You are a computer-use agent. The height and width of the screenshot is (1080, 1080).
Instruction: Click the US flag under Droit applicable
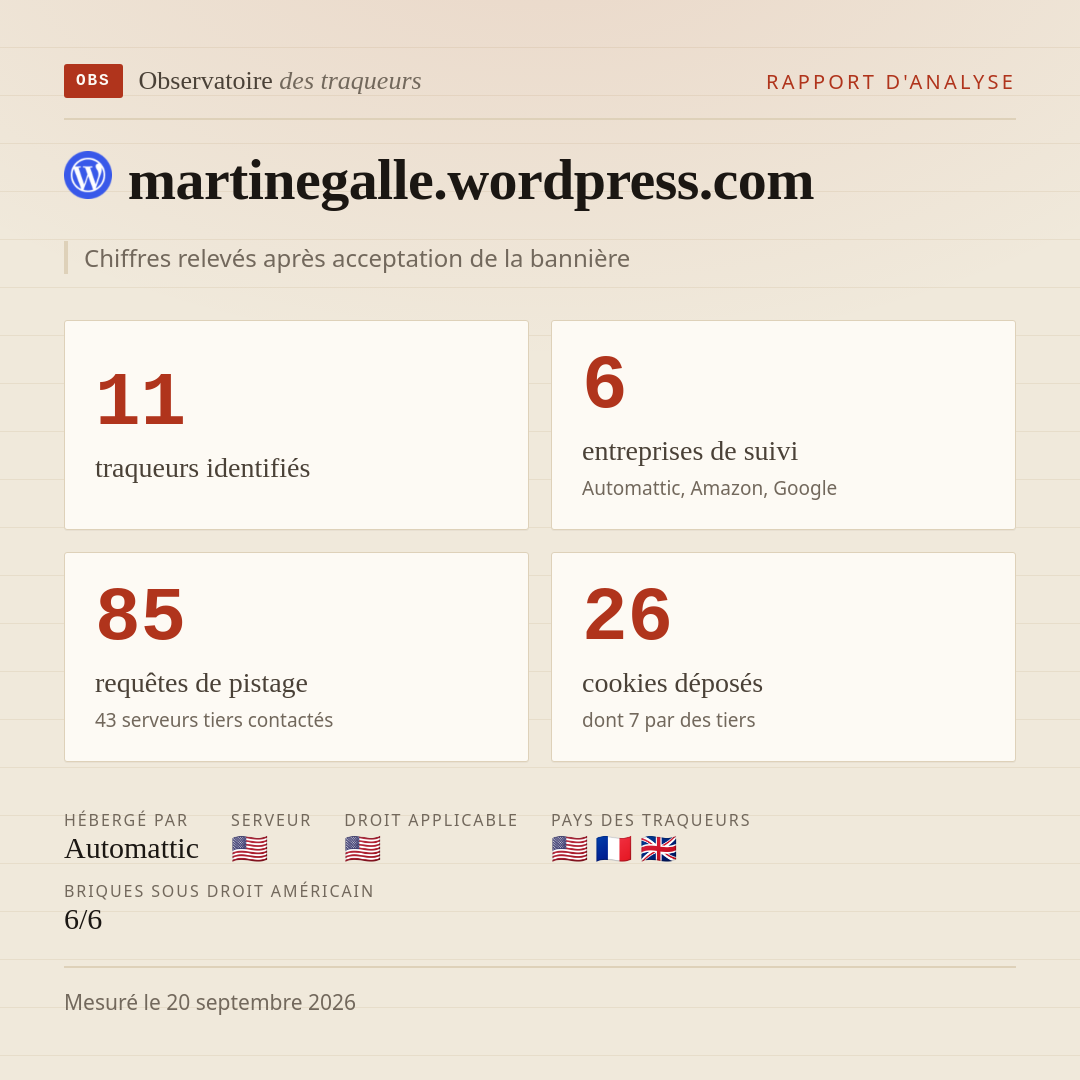click(362, 849)
